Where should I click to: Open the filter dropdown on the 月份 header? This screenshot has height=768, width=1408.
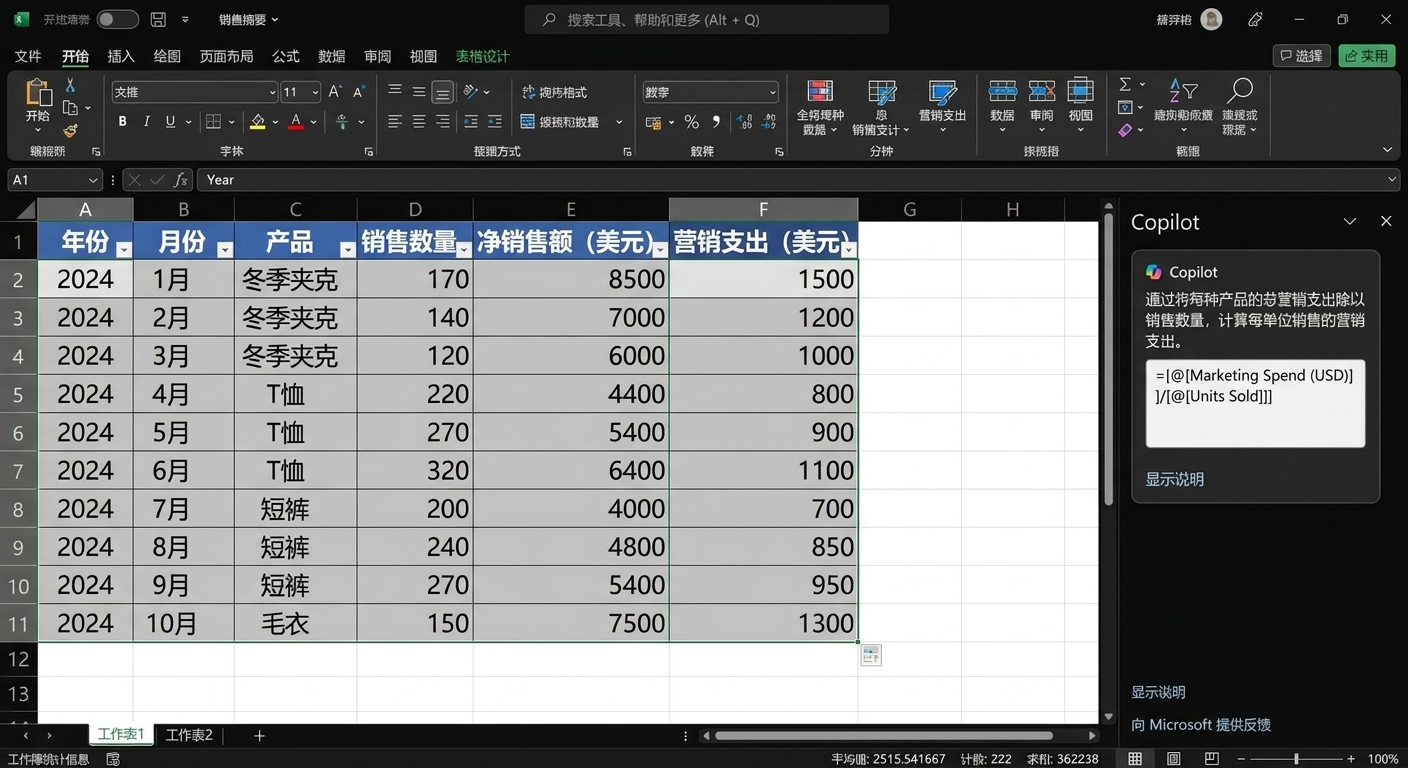click(x=225, y=250)
